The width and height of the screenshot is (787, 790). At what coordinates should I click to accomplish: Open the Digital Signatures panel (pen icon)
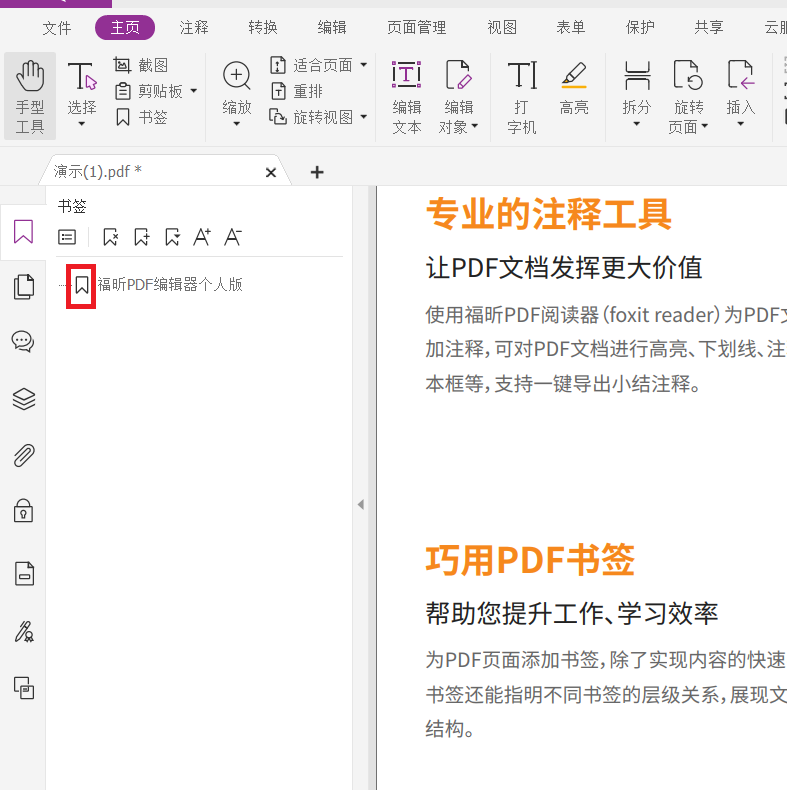[x=24, y=632]
